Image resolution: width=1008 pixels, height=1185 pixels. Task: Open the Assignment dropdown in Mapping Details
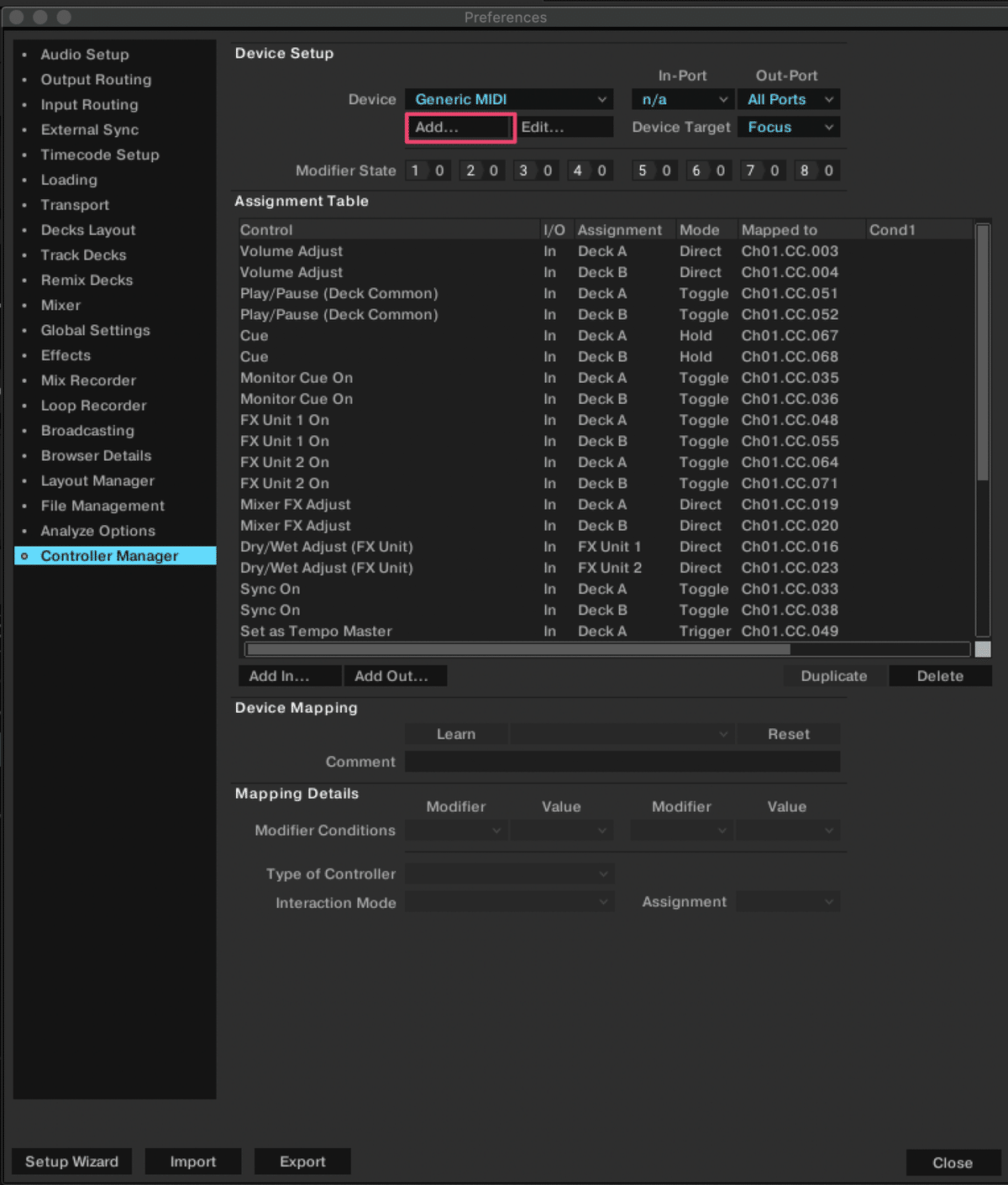coord(788,902)
